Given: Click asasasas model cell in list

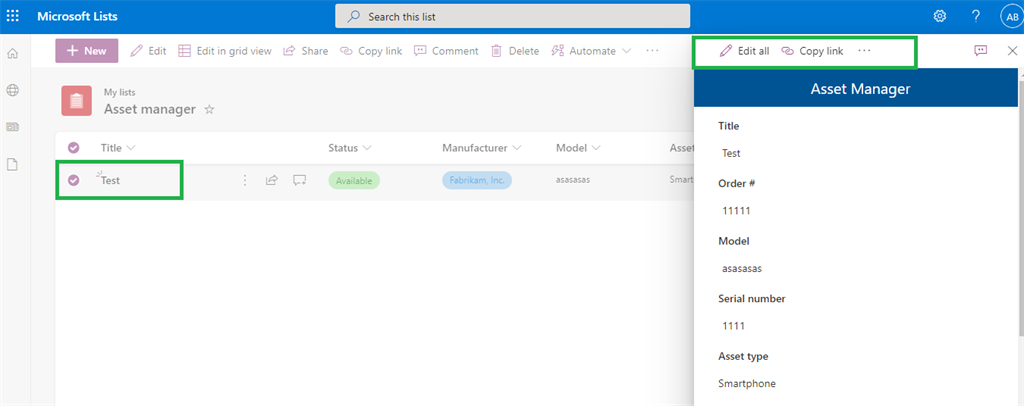Looking at the screenshot, I should pos(573,180).
